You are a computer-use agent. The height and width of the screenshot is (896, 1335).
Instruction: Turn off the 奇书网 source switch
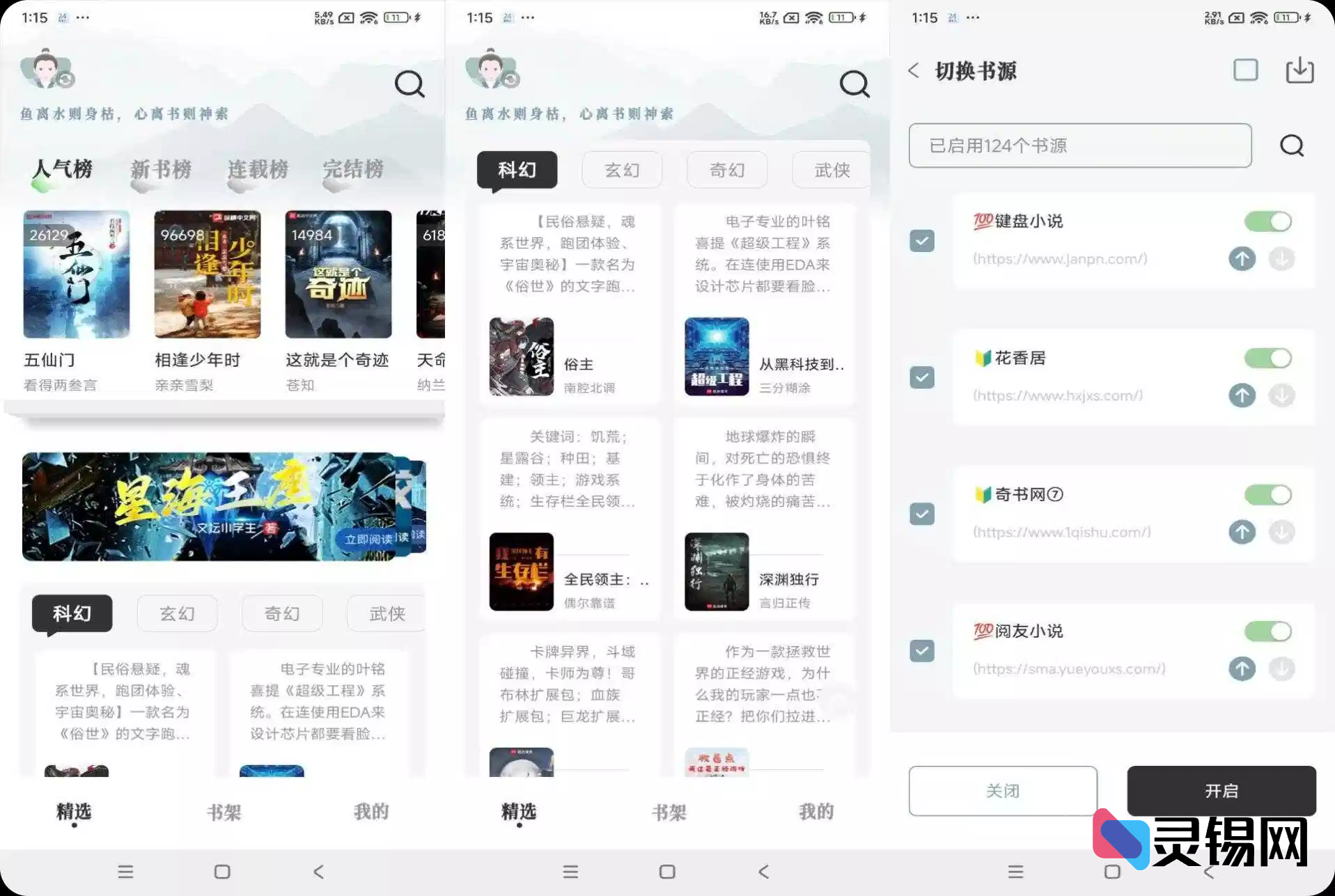click(1267, 495)
